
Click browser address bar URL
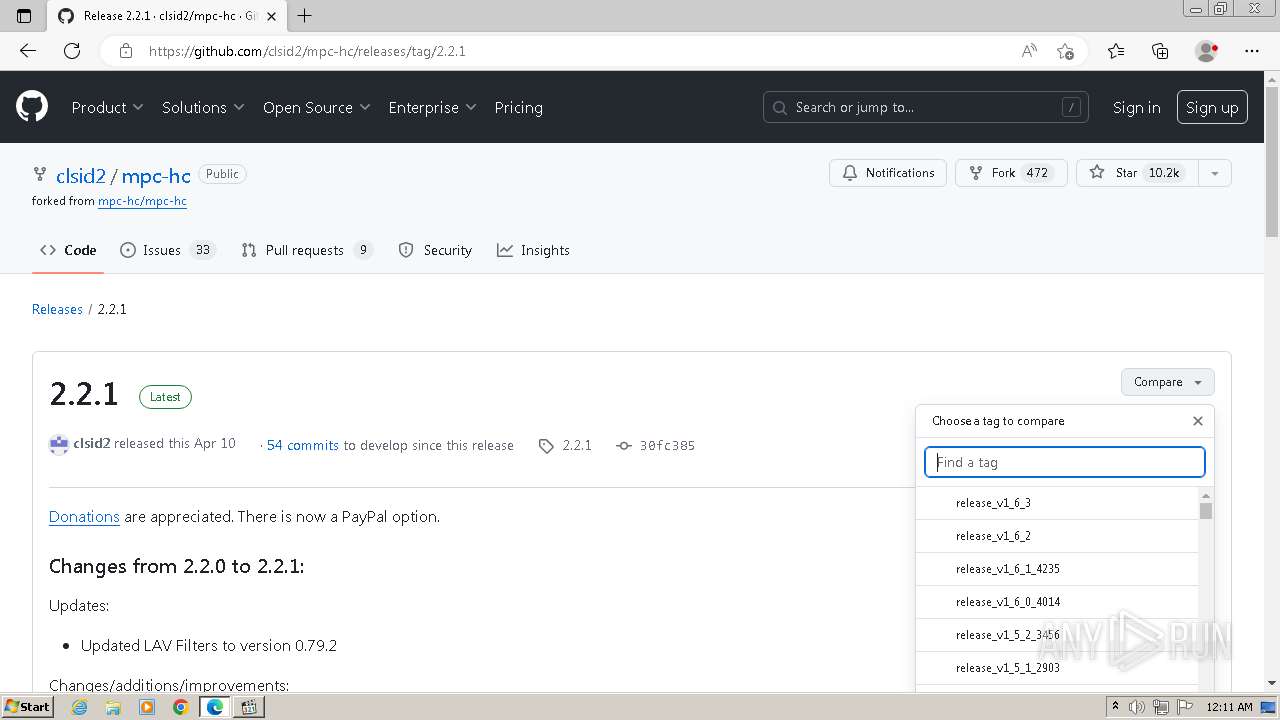tap(307, 51)
